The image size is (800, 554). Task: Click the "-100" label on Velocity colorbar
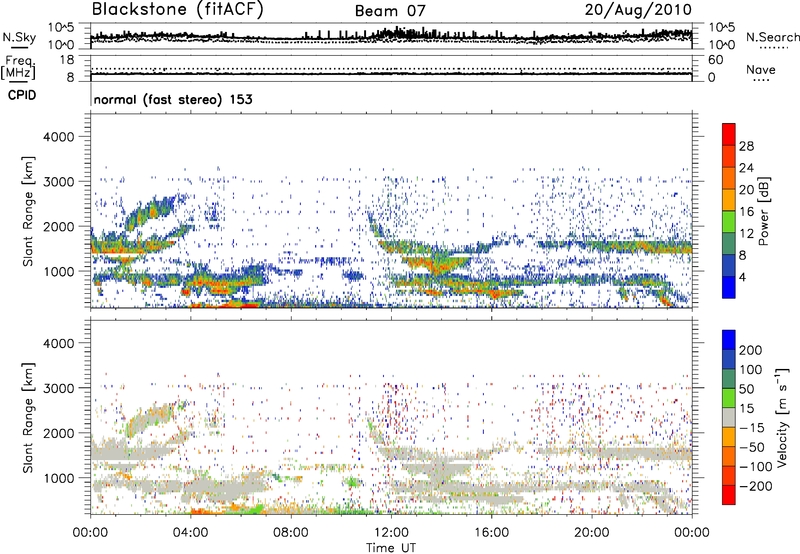pos(756,467)
